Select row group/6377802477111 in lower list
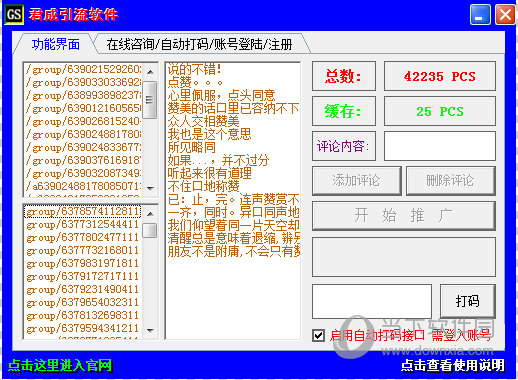The height and width of the screenshot is (380, 518). [x=83, y=238]
